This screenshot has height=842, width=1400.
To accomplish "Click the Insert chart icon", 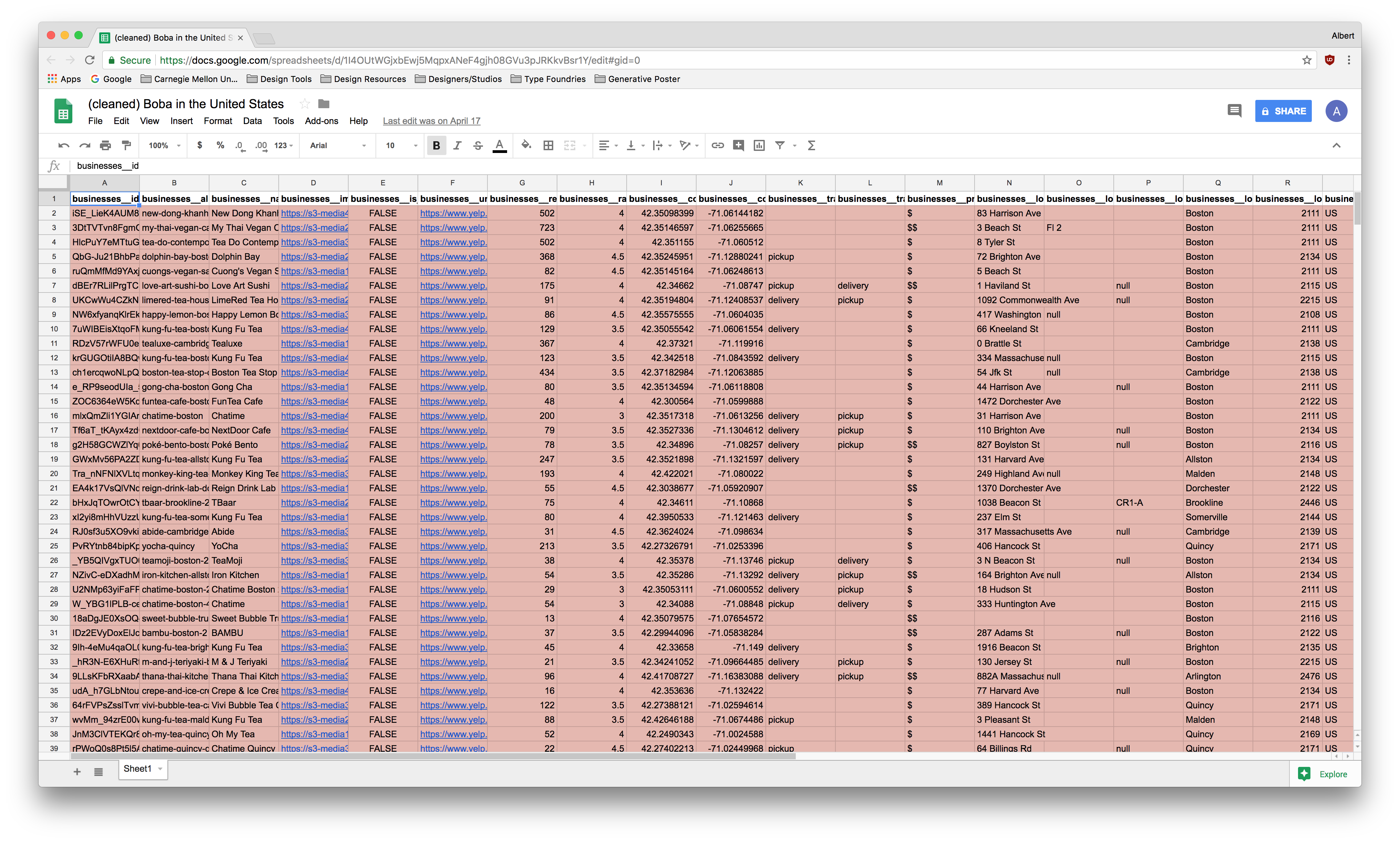I will 759,146.
